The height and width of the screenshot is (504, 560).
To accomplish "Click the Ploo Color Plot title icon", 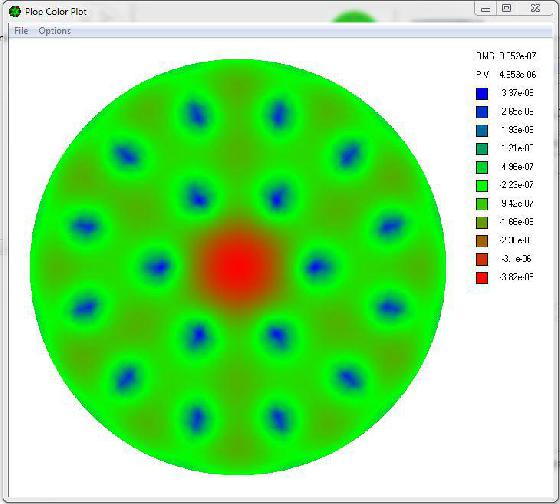I will [15, 11].
